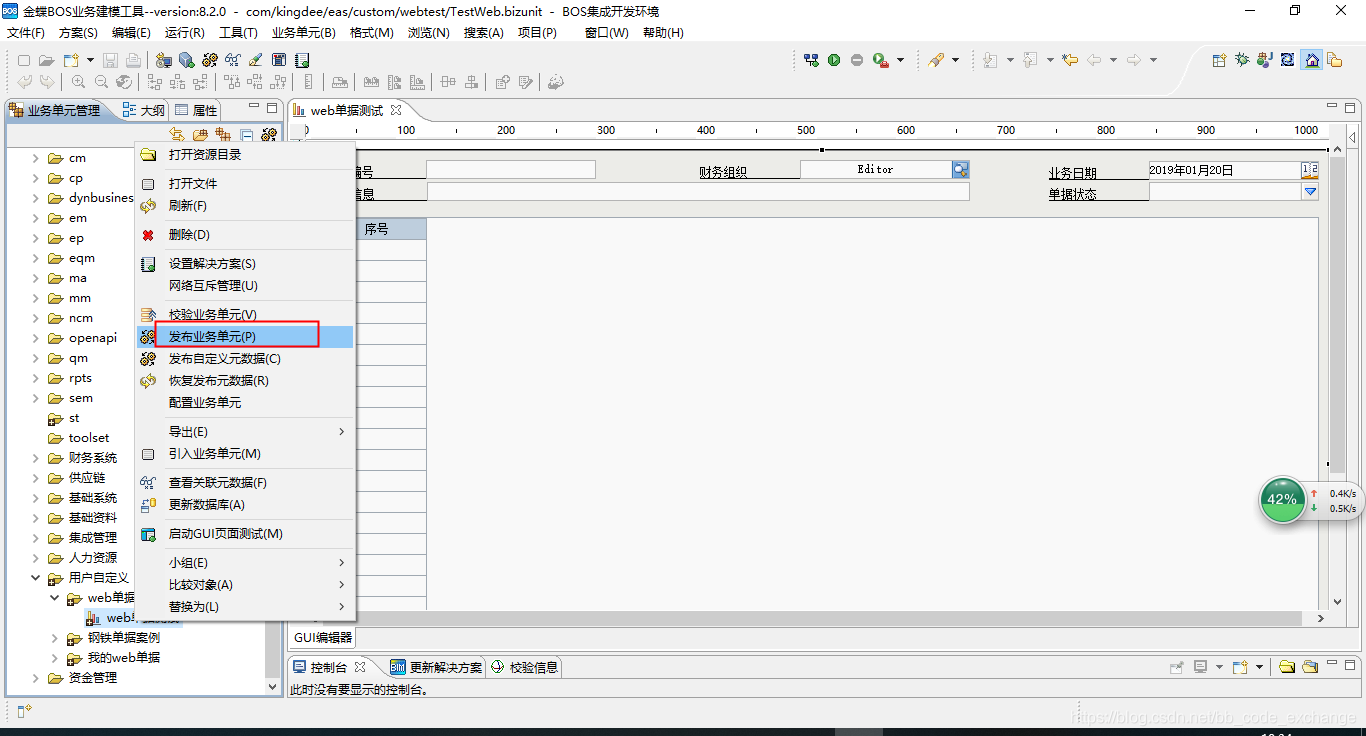Select the 我的web单据 tree item

click(x=123, y=658)
